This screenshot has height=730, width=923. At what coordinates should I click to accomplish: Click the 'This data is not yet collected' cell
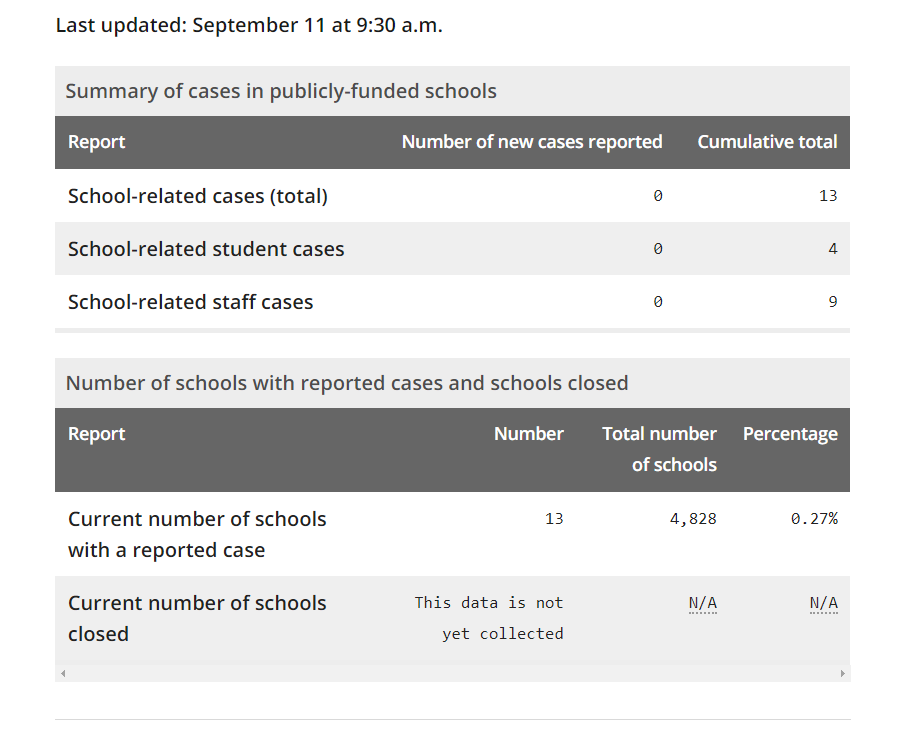click(489, 618)
